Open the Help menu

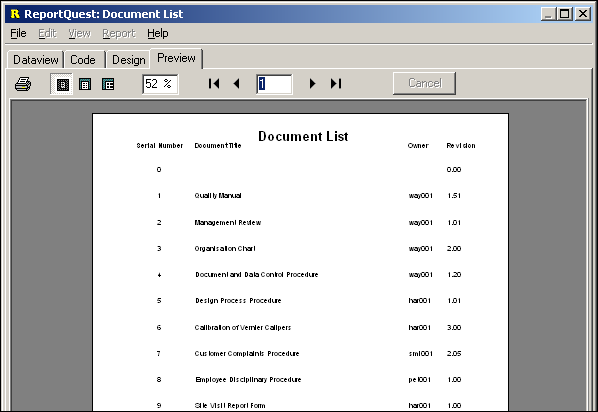coord(158,34)
